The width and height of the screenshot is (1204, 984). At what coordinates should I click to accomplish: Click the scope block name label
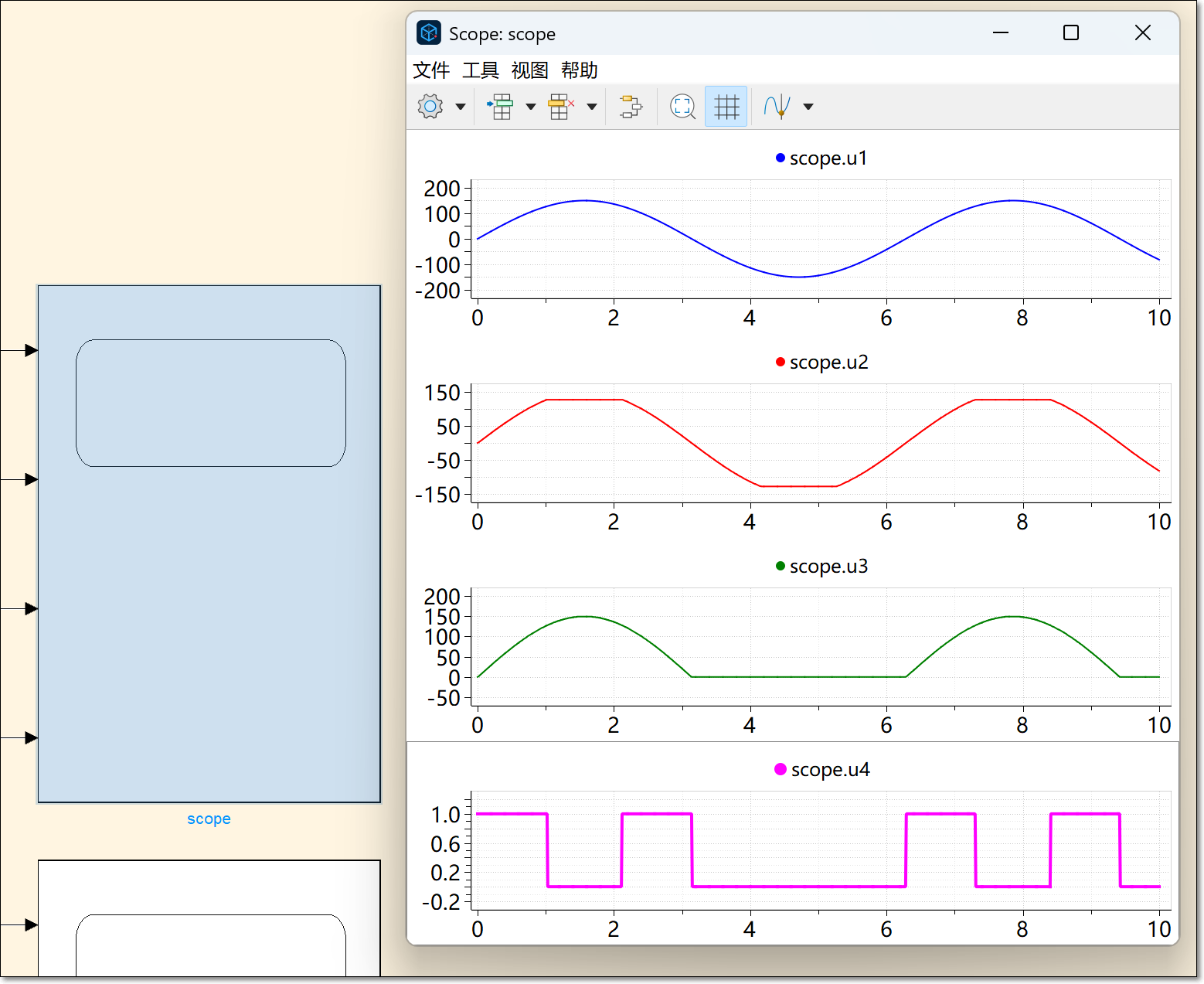(209, 819)
